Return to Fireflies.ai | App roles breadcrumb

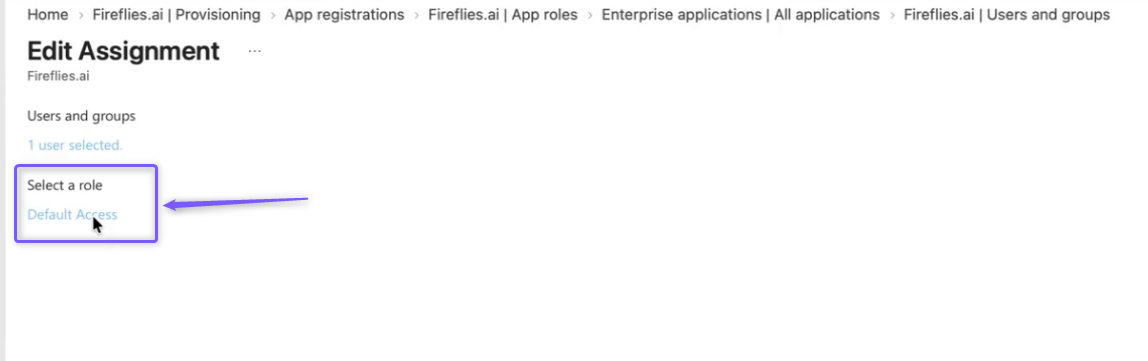point(503,15)
